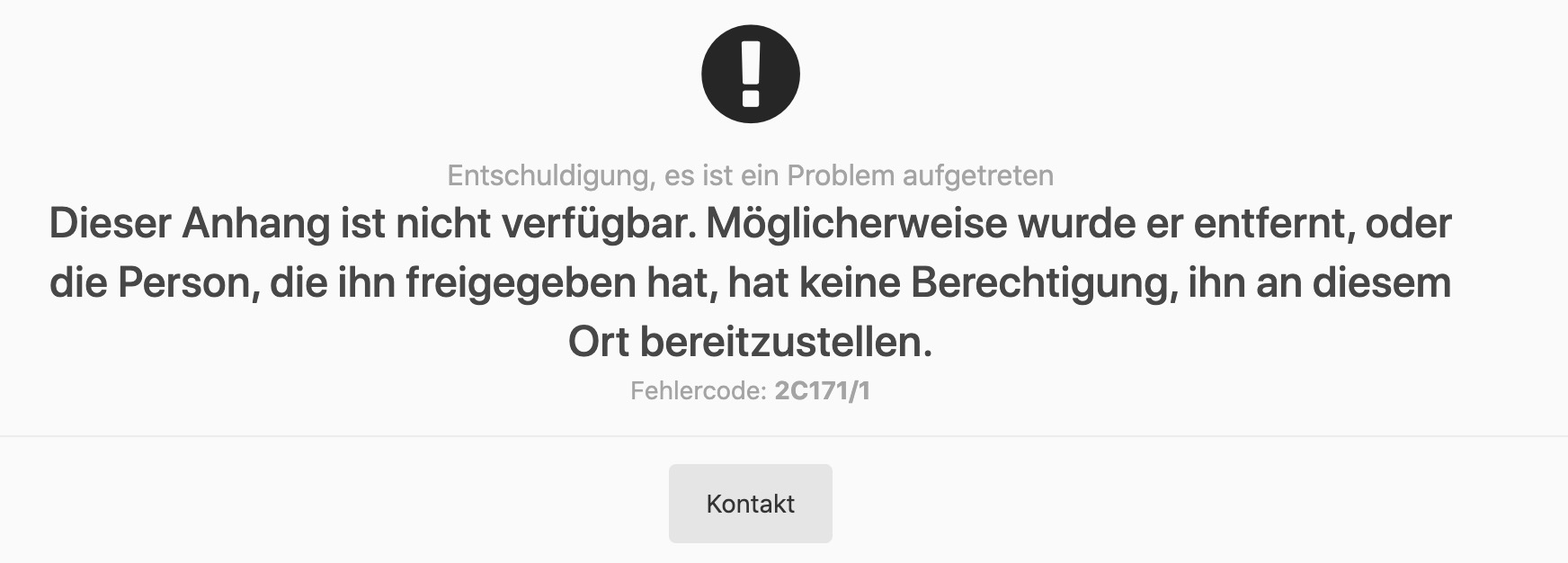
Task: Click the words 'Dieser Anhang' in the message
Action: tap(190, 224)
